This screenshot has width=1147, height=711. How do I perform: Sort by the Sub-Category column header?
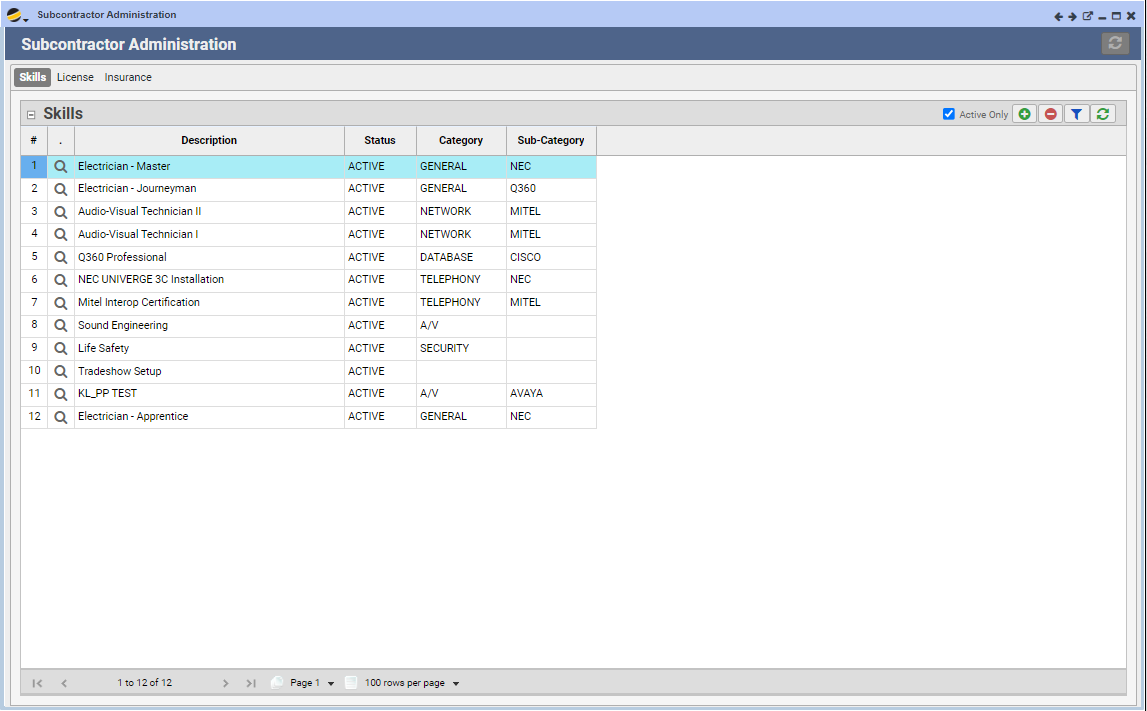(x=551, y=140)
